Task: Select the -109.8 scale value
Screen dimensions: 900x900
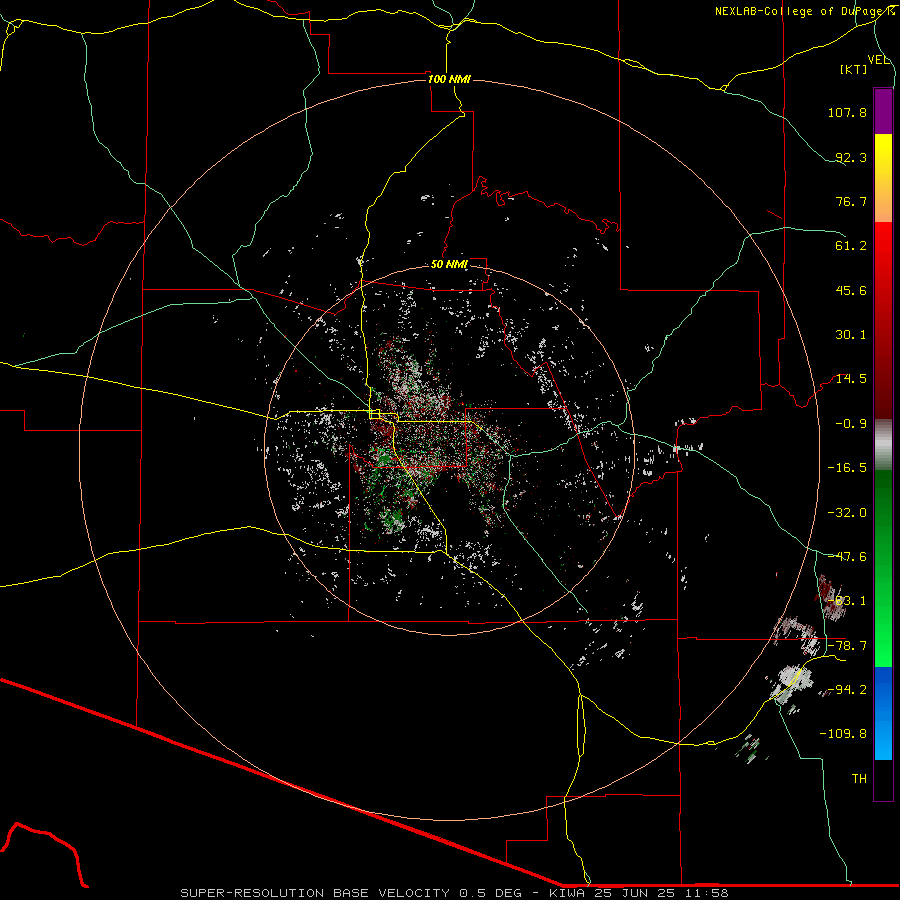Action: 843,734
